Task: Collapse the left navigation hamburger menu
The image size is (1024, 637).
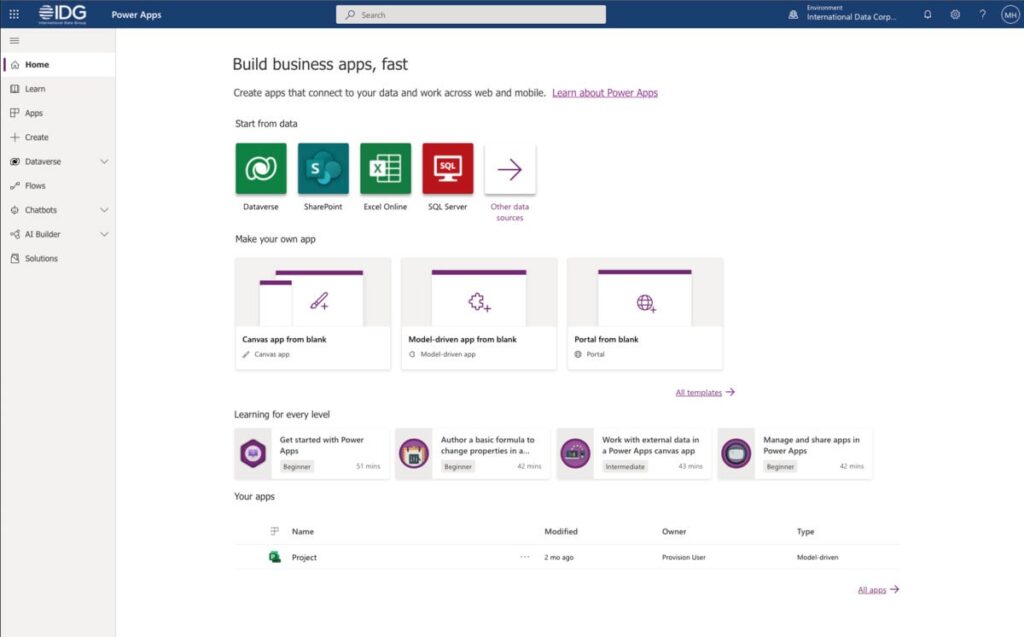Action: coord(14,41)
